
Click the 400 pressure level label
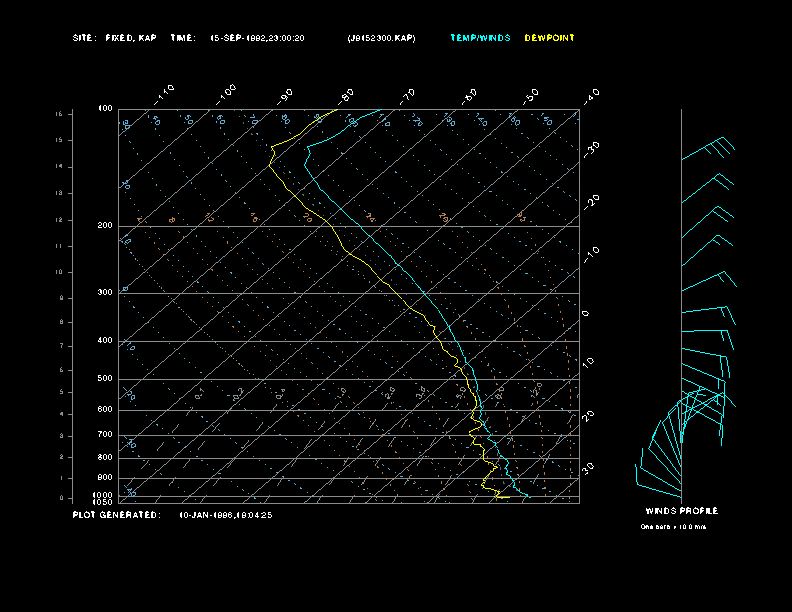coord(105,341)
